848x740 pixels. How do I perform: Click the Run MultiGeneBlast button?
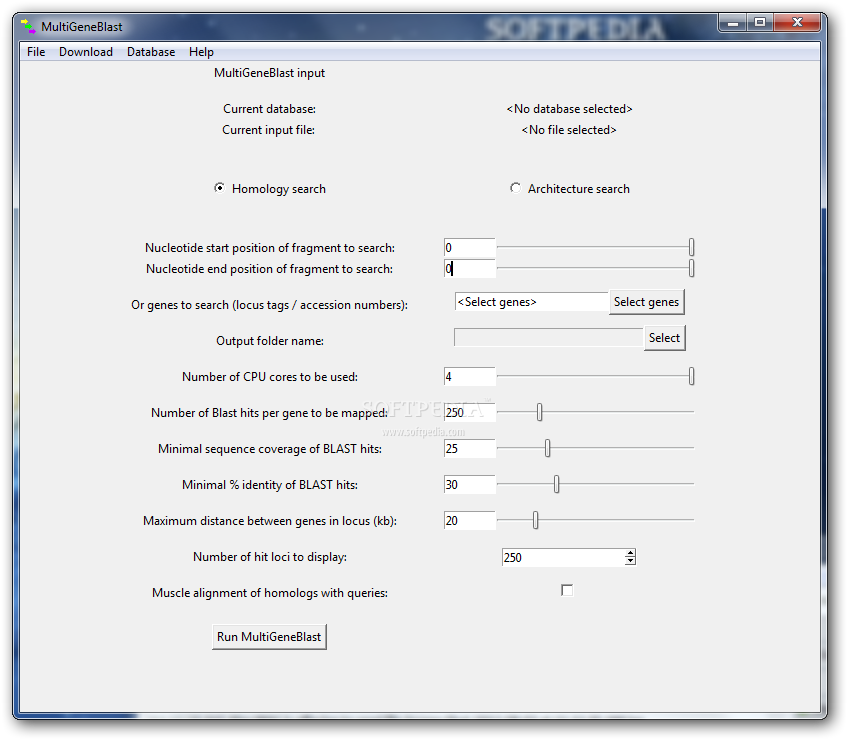click(x=269, y=637)
